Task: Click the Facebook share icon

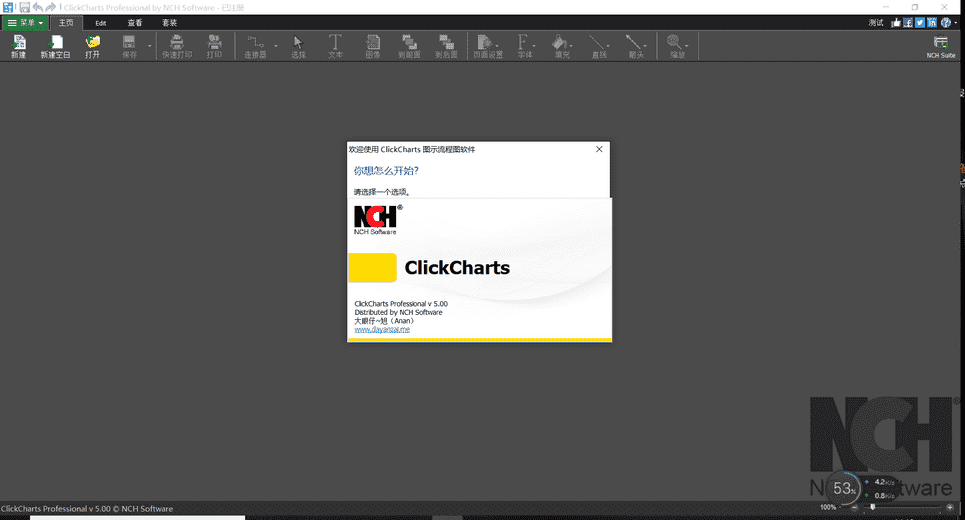Action: (908, 23)
